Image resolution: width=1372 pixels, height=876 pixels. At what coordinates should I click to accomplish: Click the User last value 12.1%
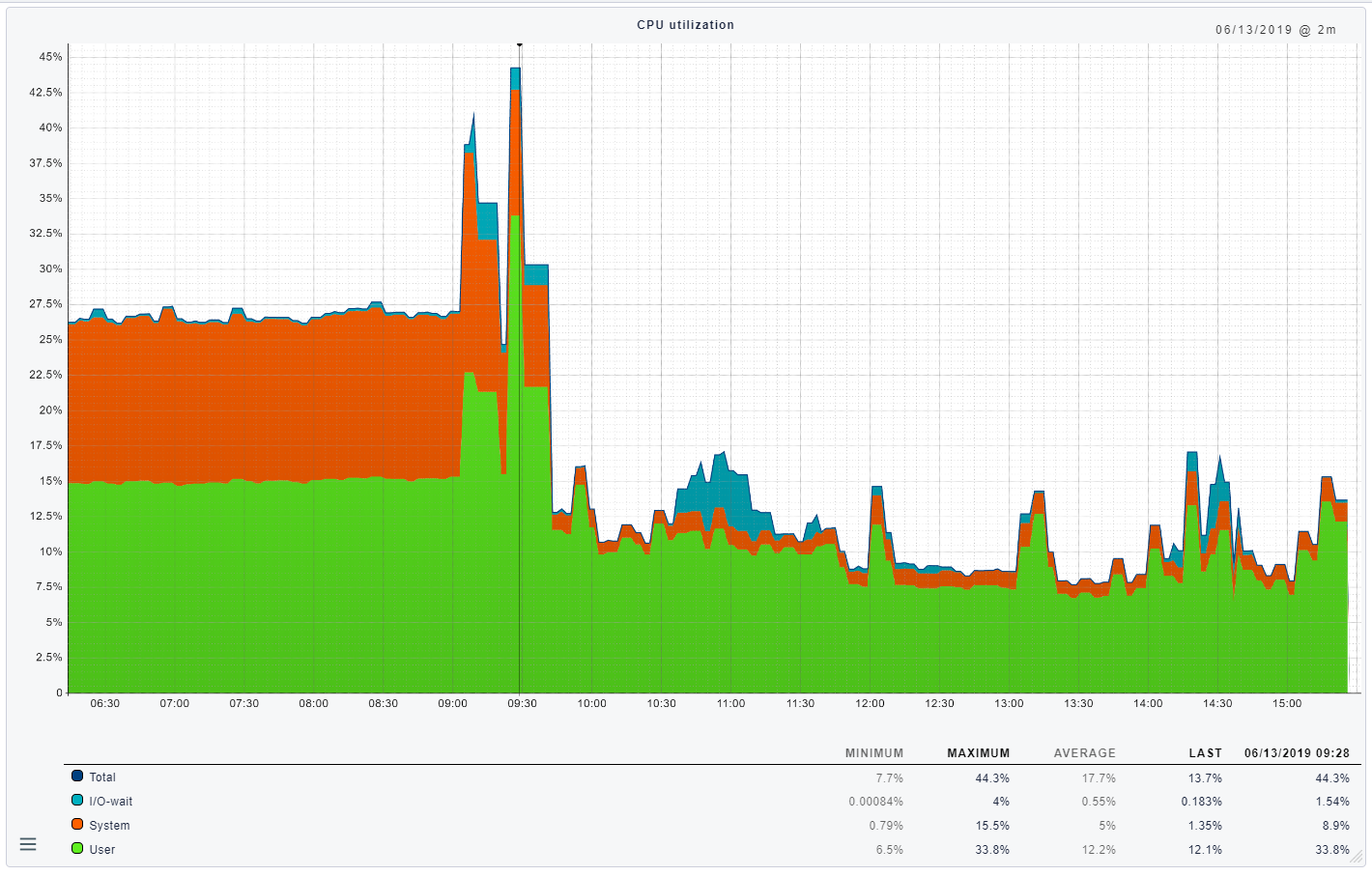[x=1206, y=851]
